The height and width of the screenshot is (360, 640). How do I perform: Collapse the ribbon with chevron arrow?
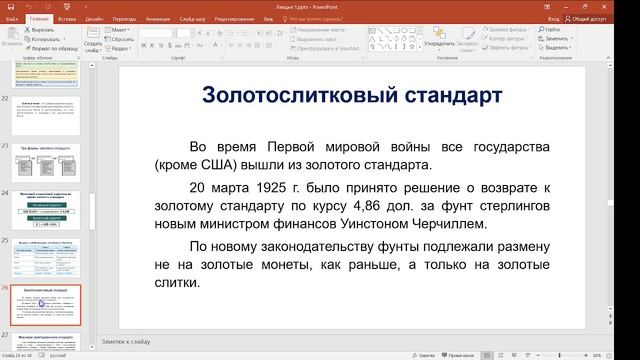(x=608, y=58)
